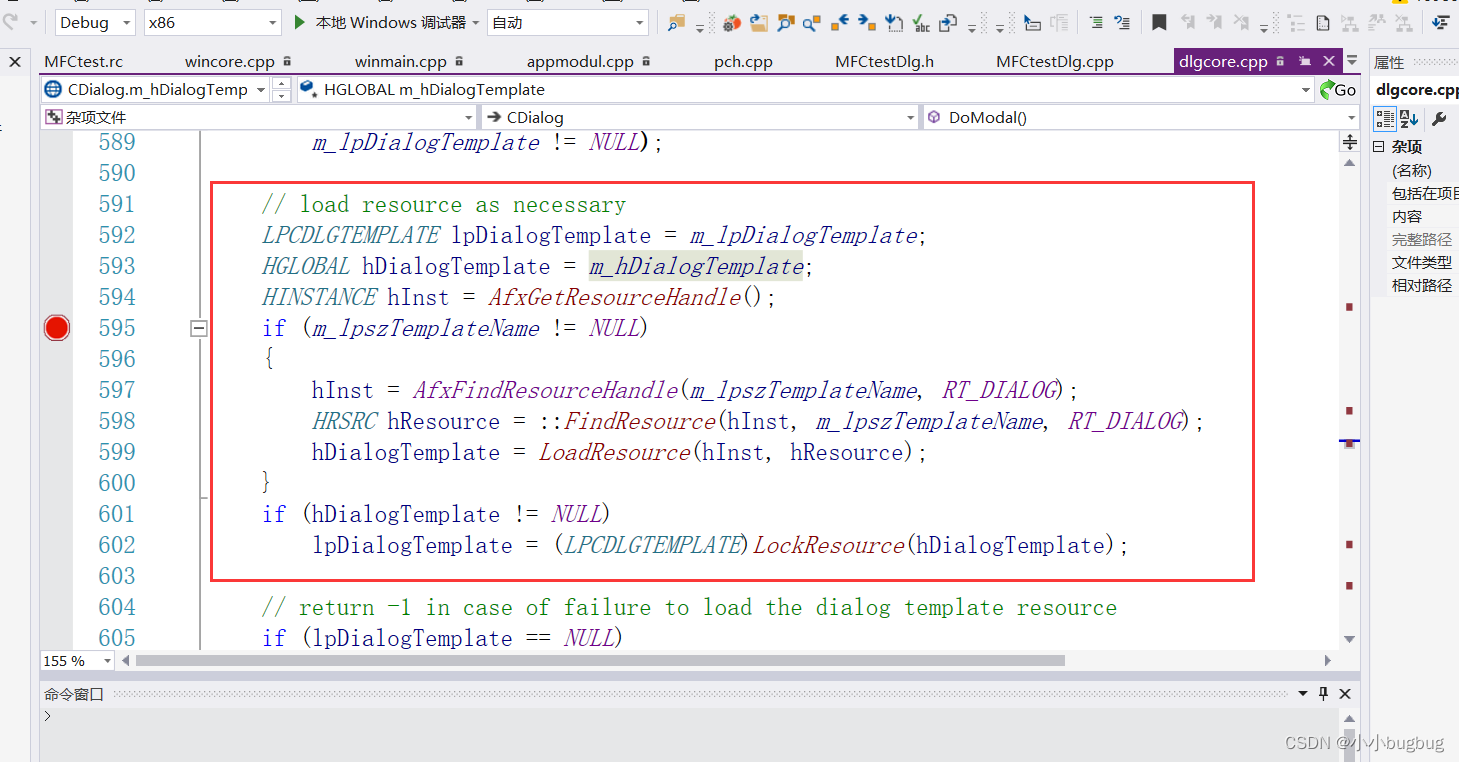Switch to the MFCtestDlg.h tab
Image resolution: width=1459 pixels, height=762 pixels.
tap(884, 61)
